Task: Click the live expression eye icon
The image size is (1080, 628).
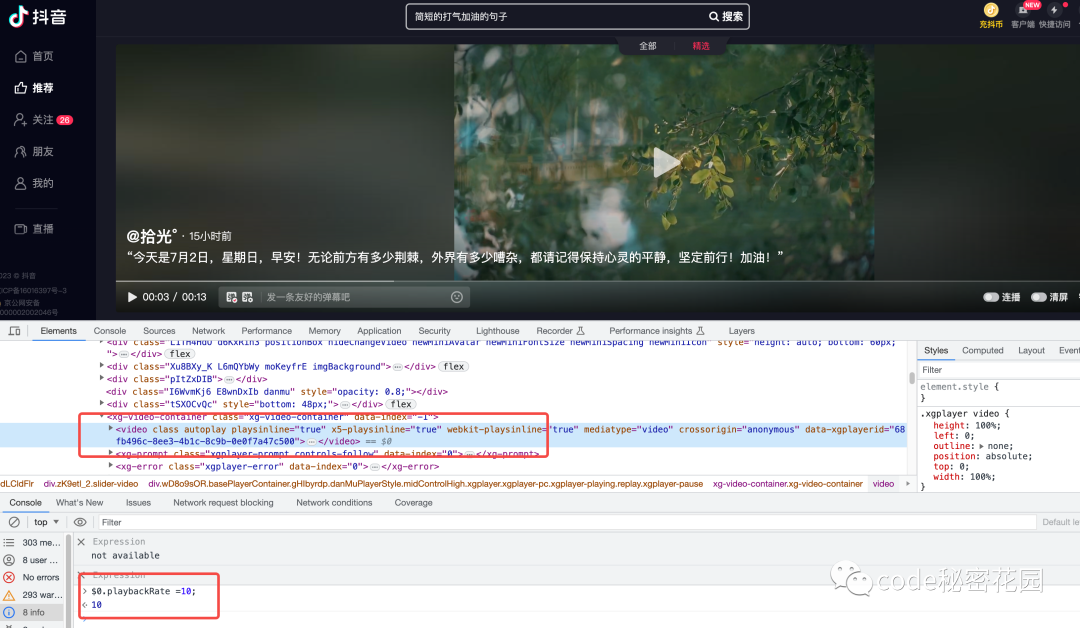Action: 81,521
